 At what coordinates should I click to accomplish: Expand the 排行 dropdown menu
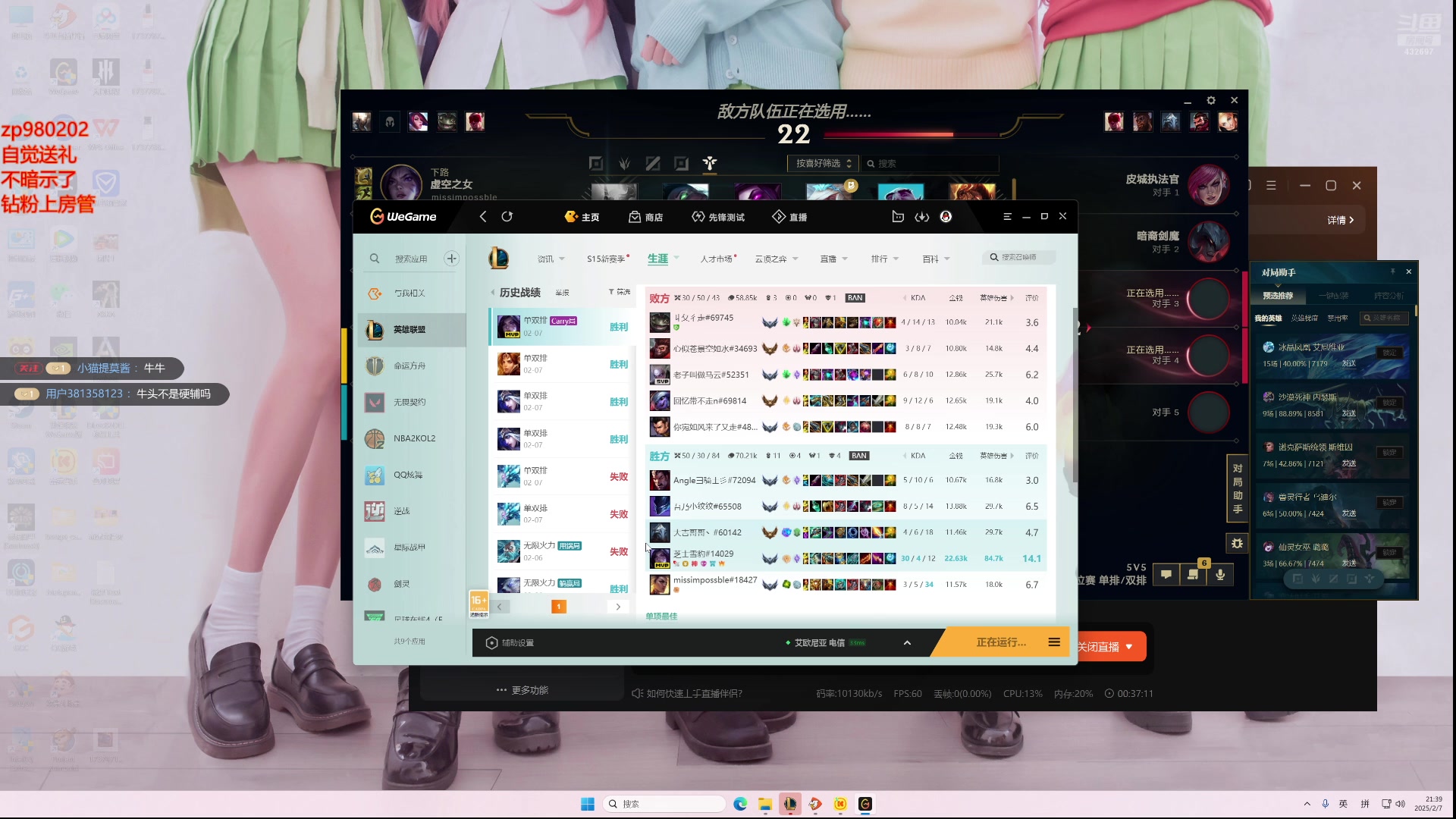(x=885, y=259)
